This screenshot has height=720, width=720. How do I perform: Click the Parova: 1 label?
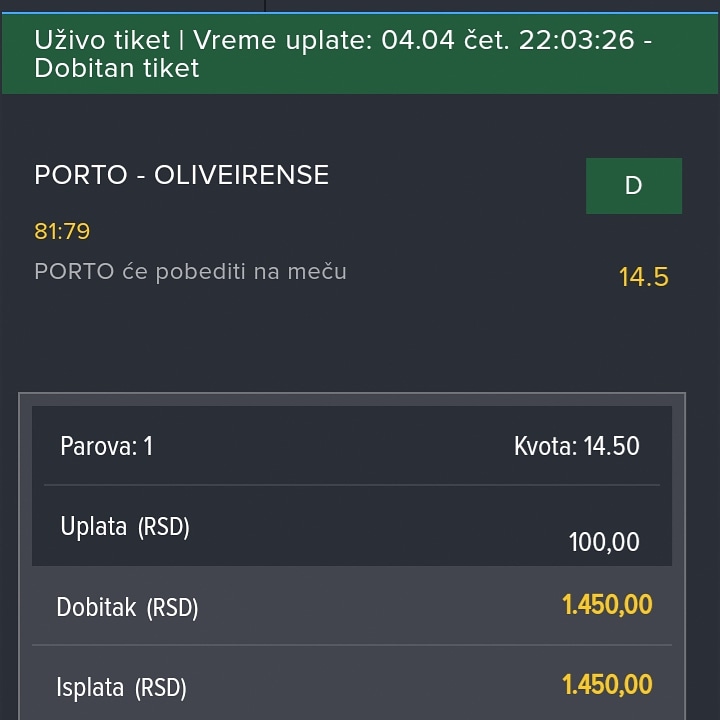[106, 446]
